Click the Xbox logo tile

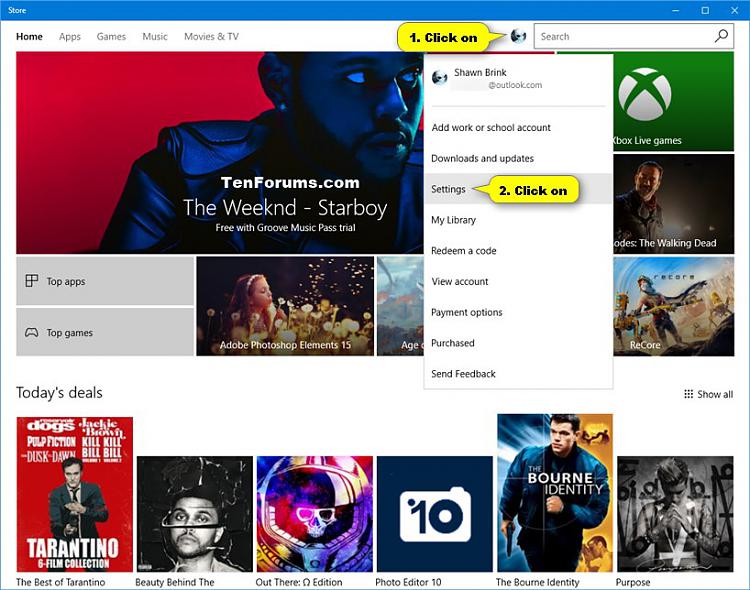tap(673, 101)
